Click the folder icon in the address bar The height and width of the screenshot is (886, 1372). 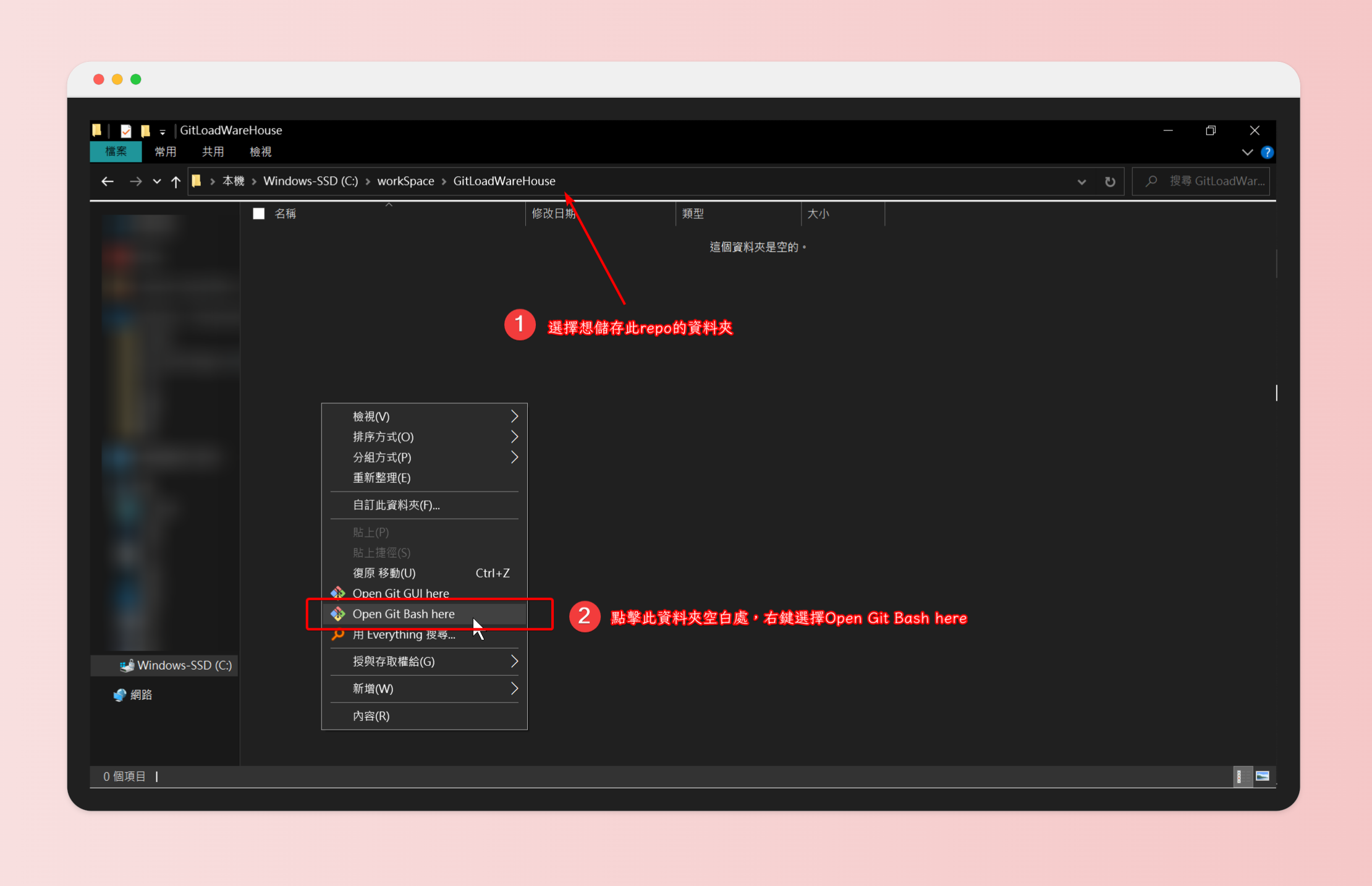(197, 181)
